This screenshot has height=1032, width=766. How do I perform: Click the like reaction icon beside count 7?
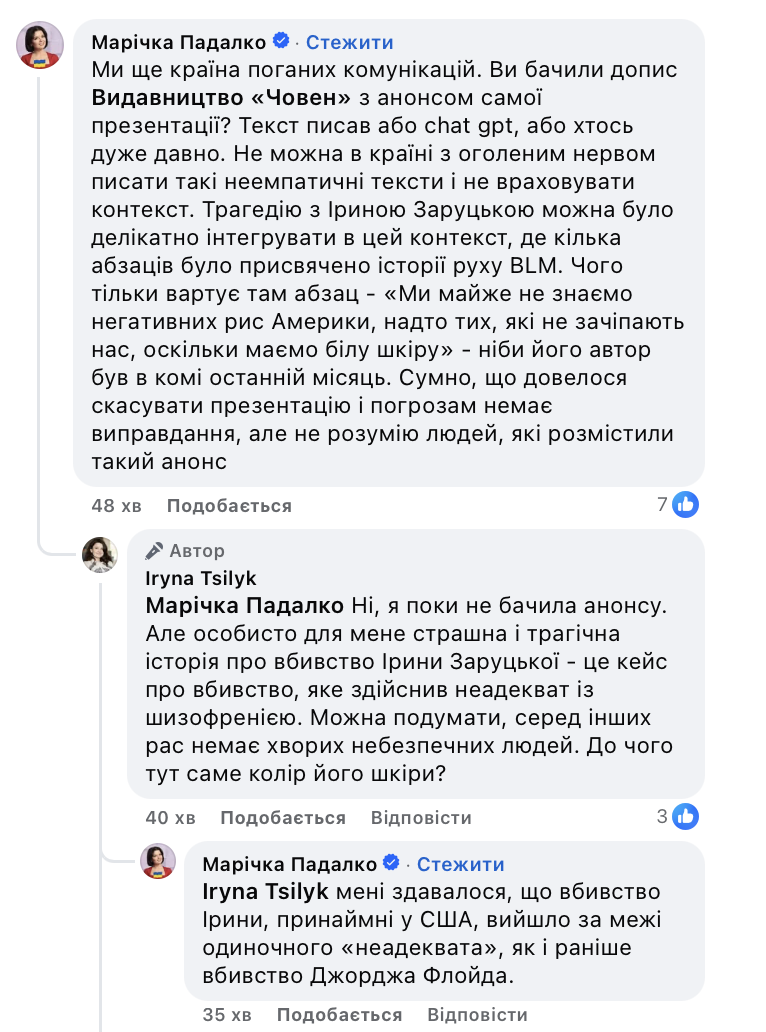click(x=685, y=505)
